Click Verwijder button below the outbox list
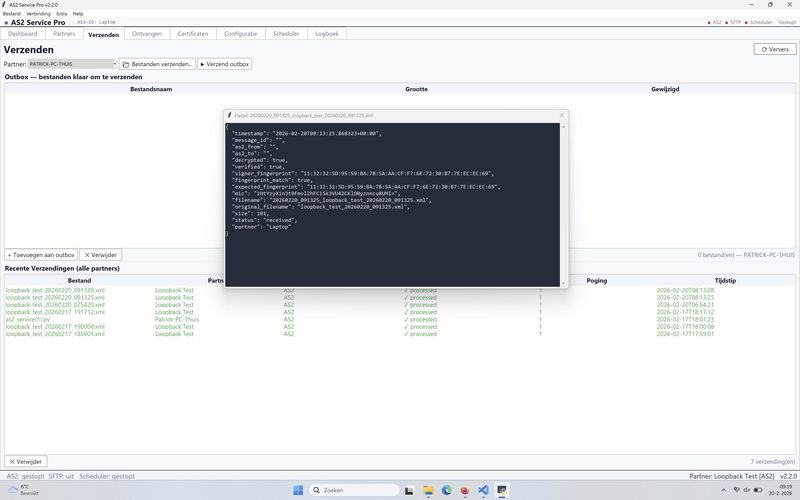The height and width of the screenshot is (500, 800). point(101,255)
